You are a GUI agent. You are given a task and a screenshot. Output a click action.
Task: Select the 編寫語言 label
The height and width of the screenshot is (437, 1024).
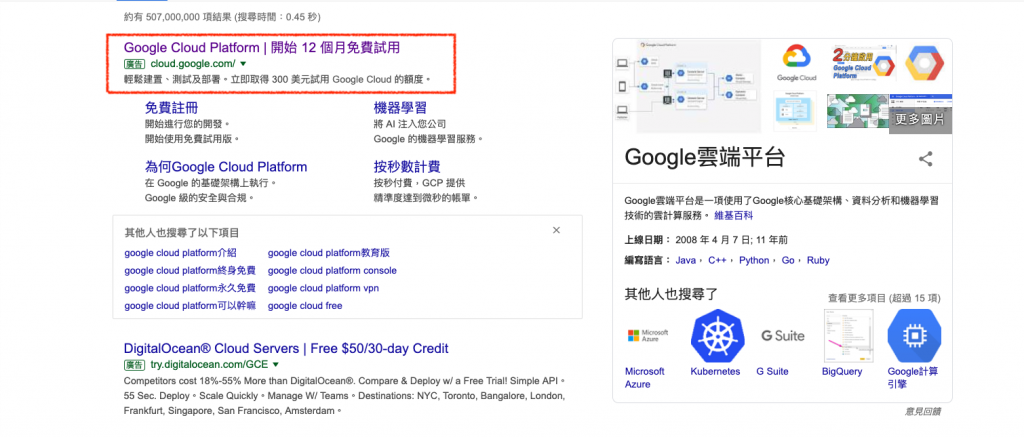click(648, 260)
